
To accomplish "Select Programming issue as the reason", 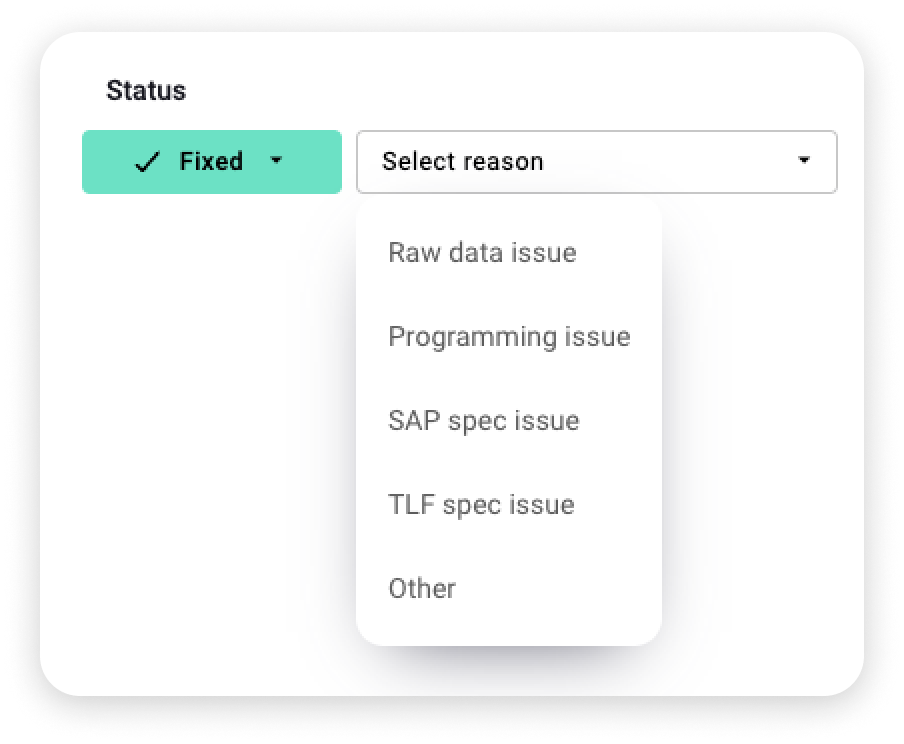I will [x=509, y=337].
